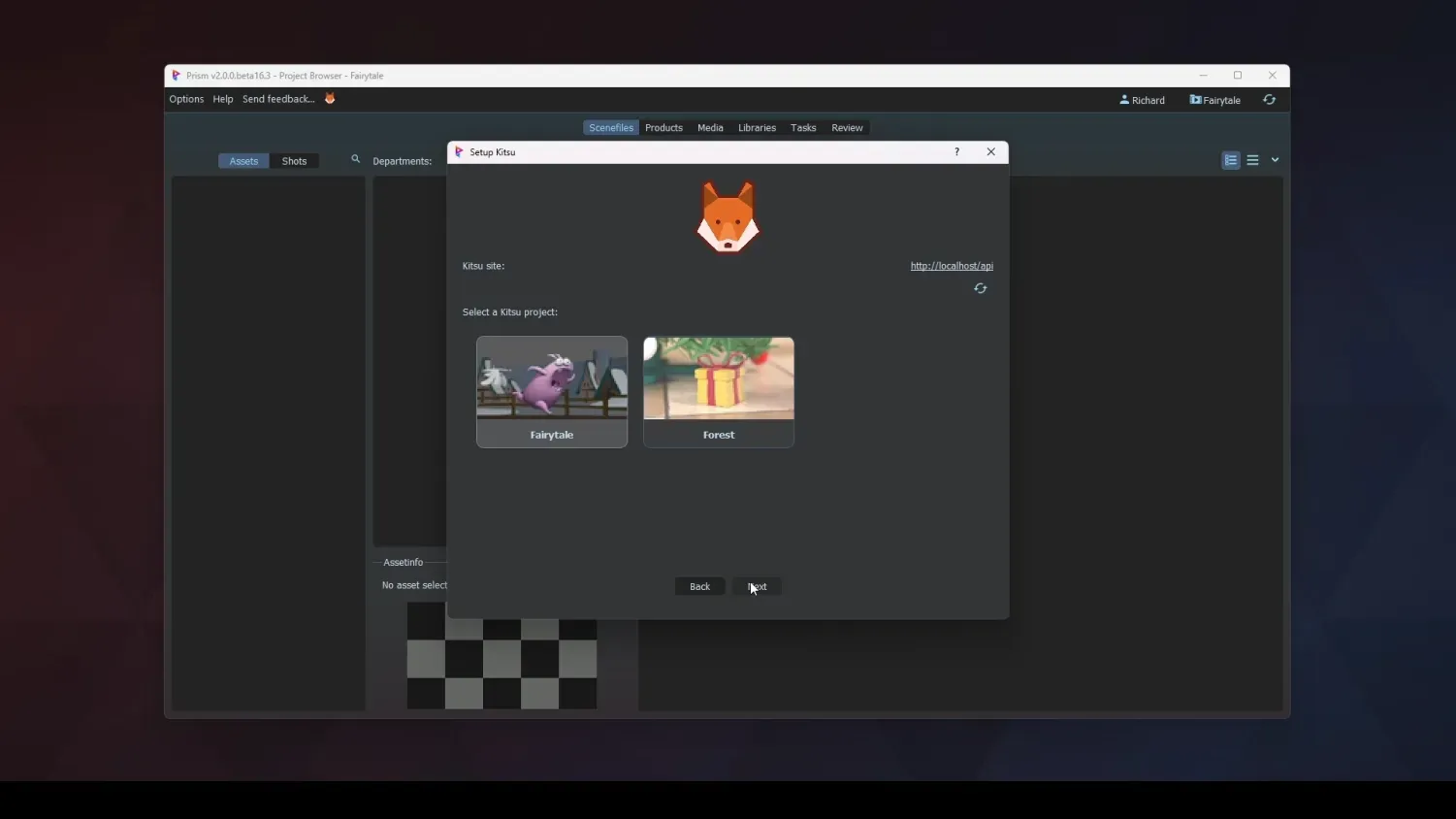Switch to the Libraries tab
The width and height of the screenshot is (1456, 819).
click(757, 128)
